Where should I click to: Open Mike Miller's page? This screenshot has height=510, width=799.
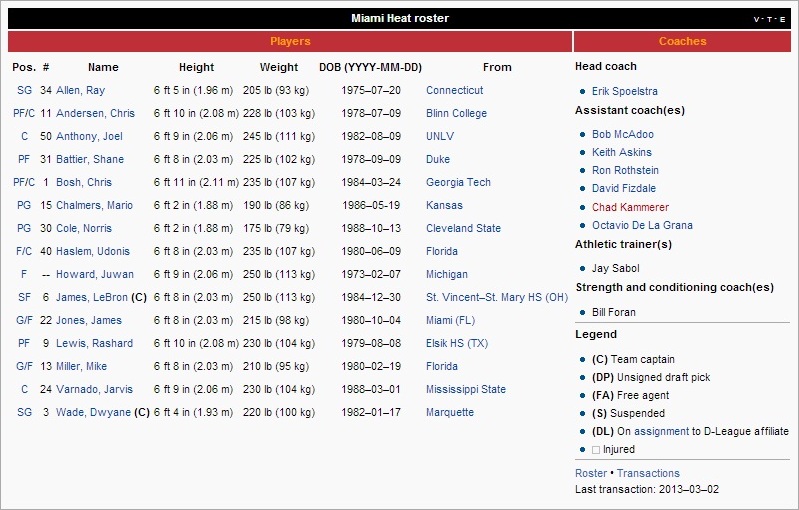(x=82, y=366)
